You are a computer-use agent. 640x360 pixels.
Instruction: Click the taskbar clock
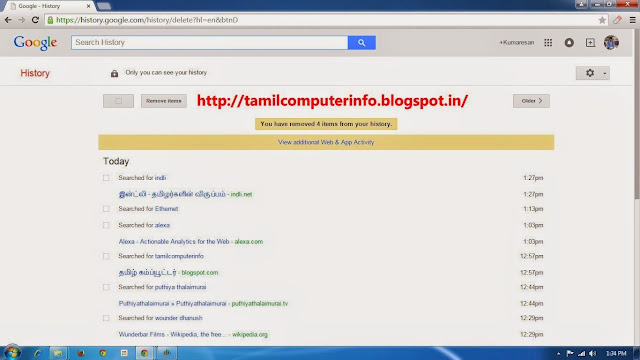(x=616, y=353)
